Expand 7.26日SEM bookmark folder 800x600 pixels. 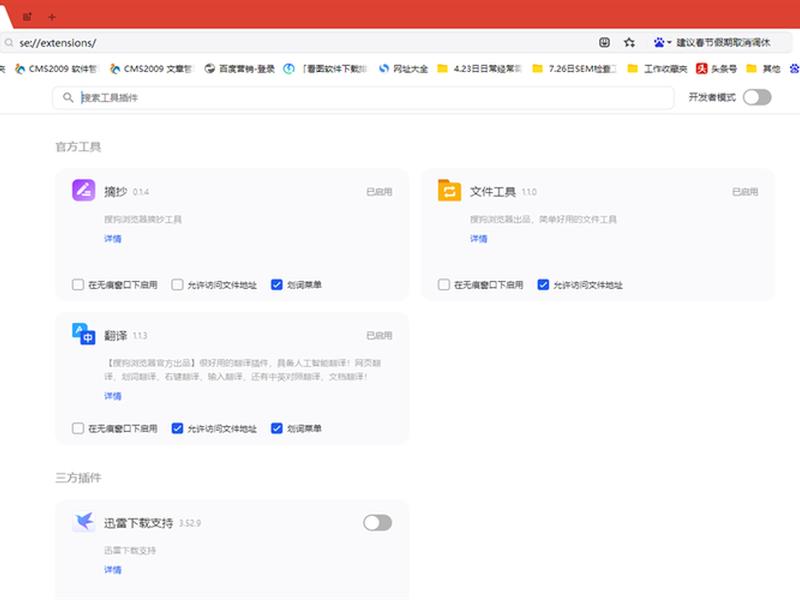[x=574, y=68]
